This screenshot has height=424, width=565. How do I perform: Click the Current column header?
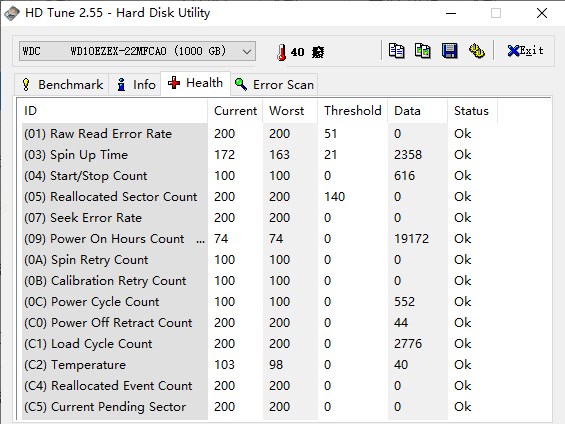click(235, 111)
